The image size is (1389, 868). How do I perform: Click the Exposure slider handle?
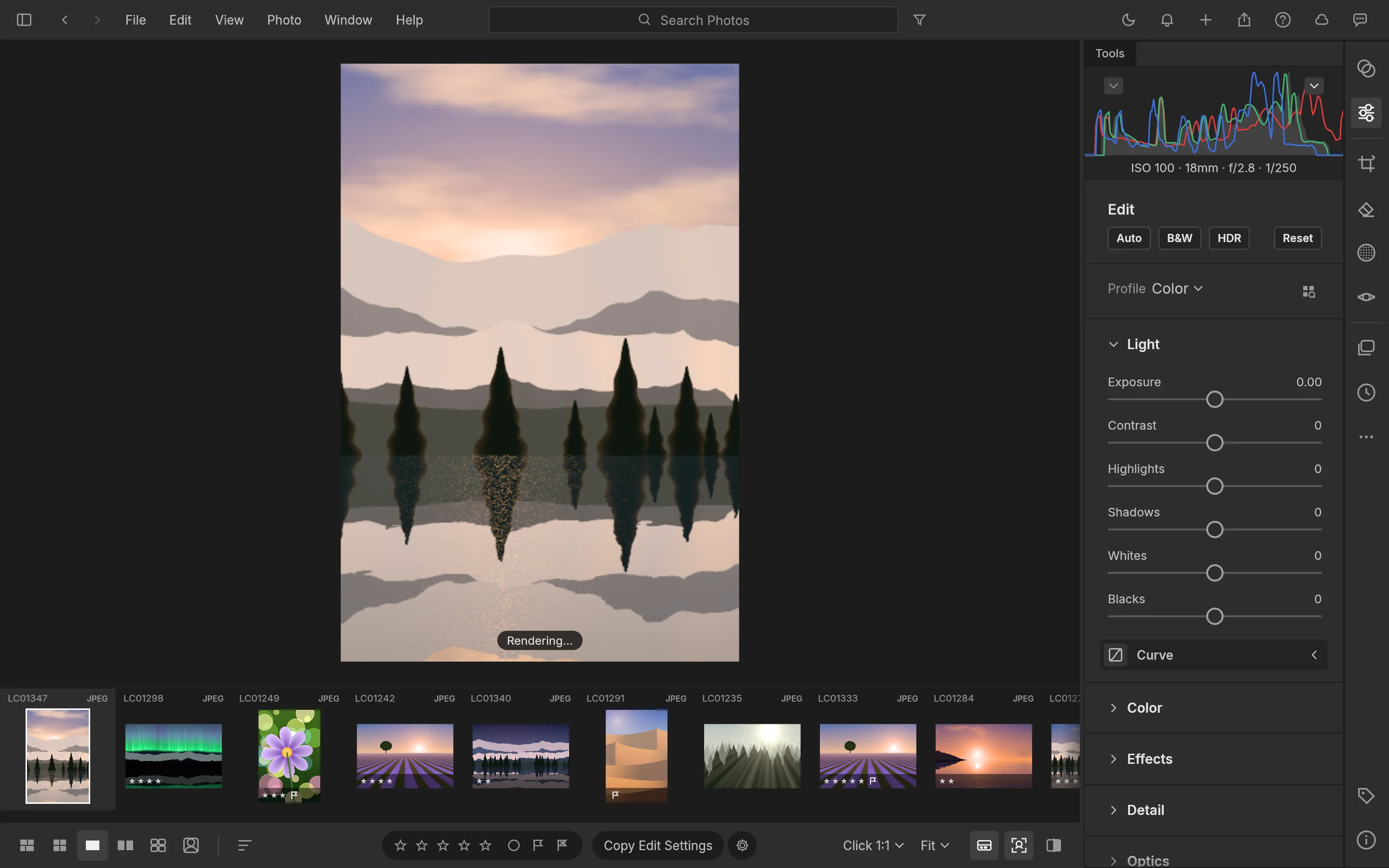pos(1214,400)
